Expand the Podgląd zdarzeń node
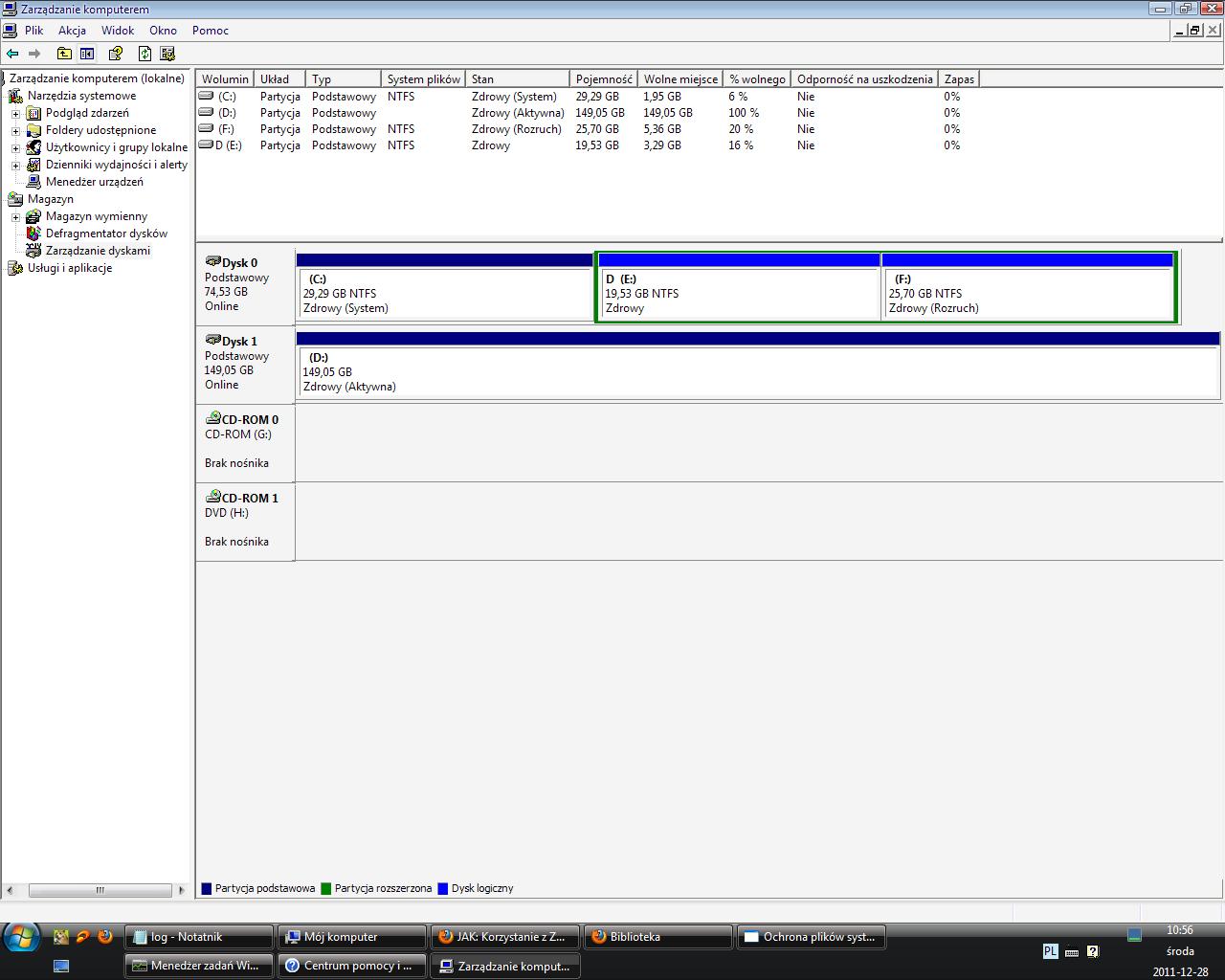This screenshot has width=1225, height=980. point(15,113)
